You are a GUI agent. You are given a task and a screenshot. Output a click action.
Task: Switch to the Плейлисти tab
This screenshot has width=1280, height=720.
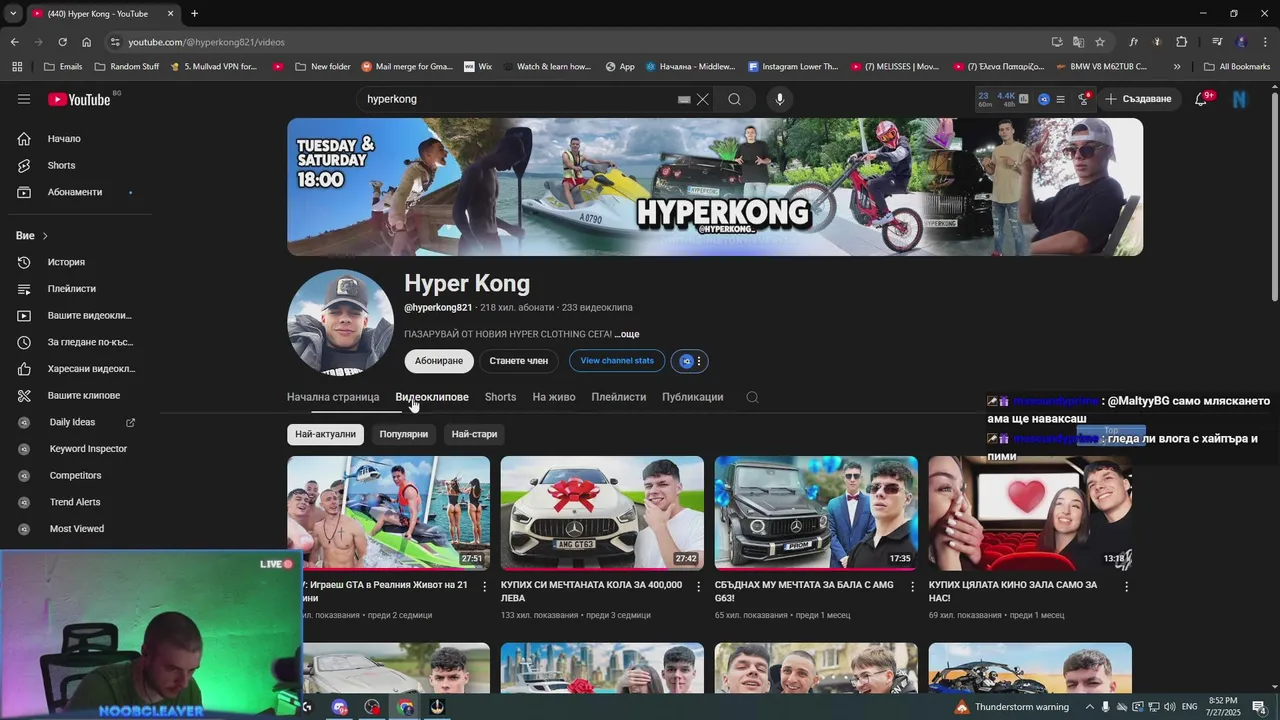pyautogui.click(x=618, y=397)
